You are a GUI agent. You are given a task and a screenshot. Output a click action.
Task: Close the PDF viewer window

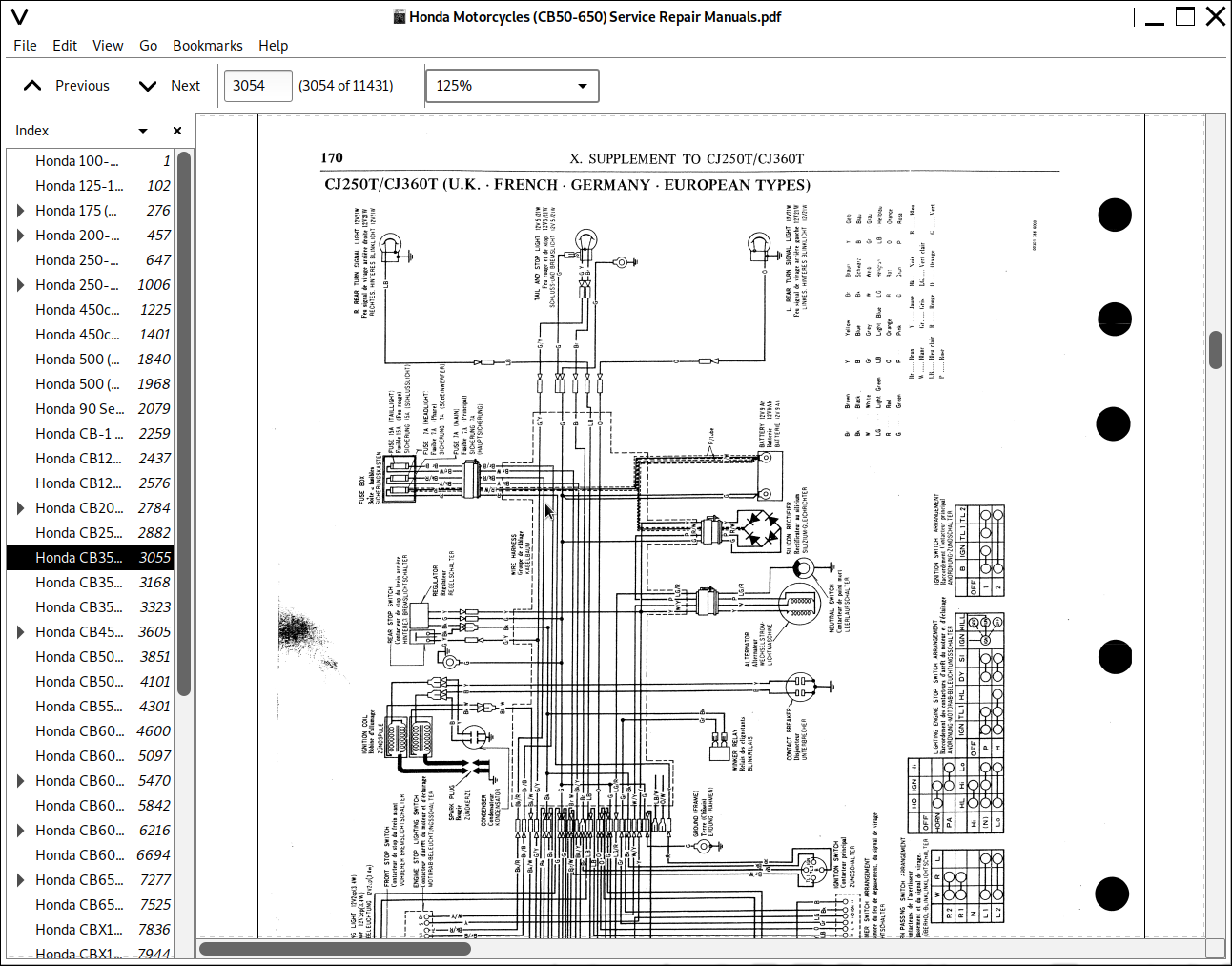(x=1216, y=16)
